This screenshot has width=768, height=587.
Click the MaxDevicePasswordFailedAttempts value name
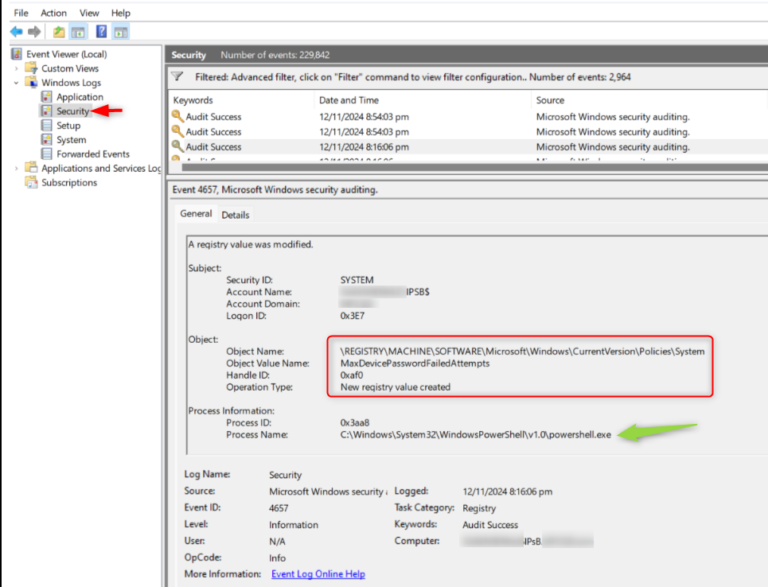pyautogui.click(x=415, y=363)
